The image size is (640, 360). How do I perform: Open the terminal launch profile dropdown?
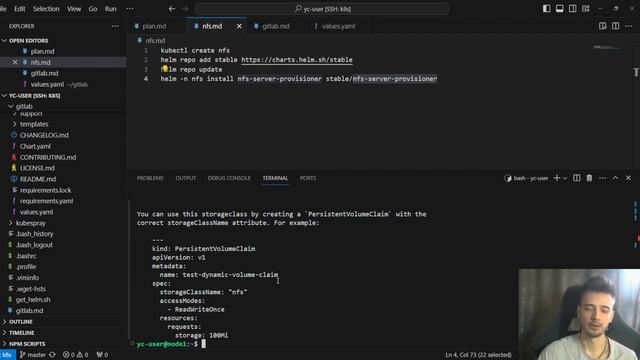pos(565,178)
